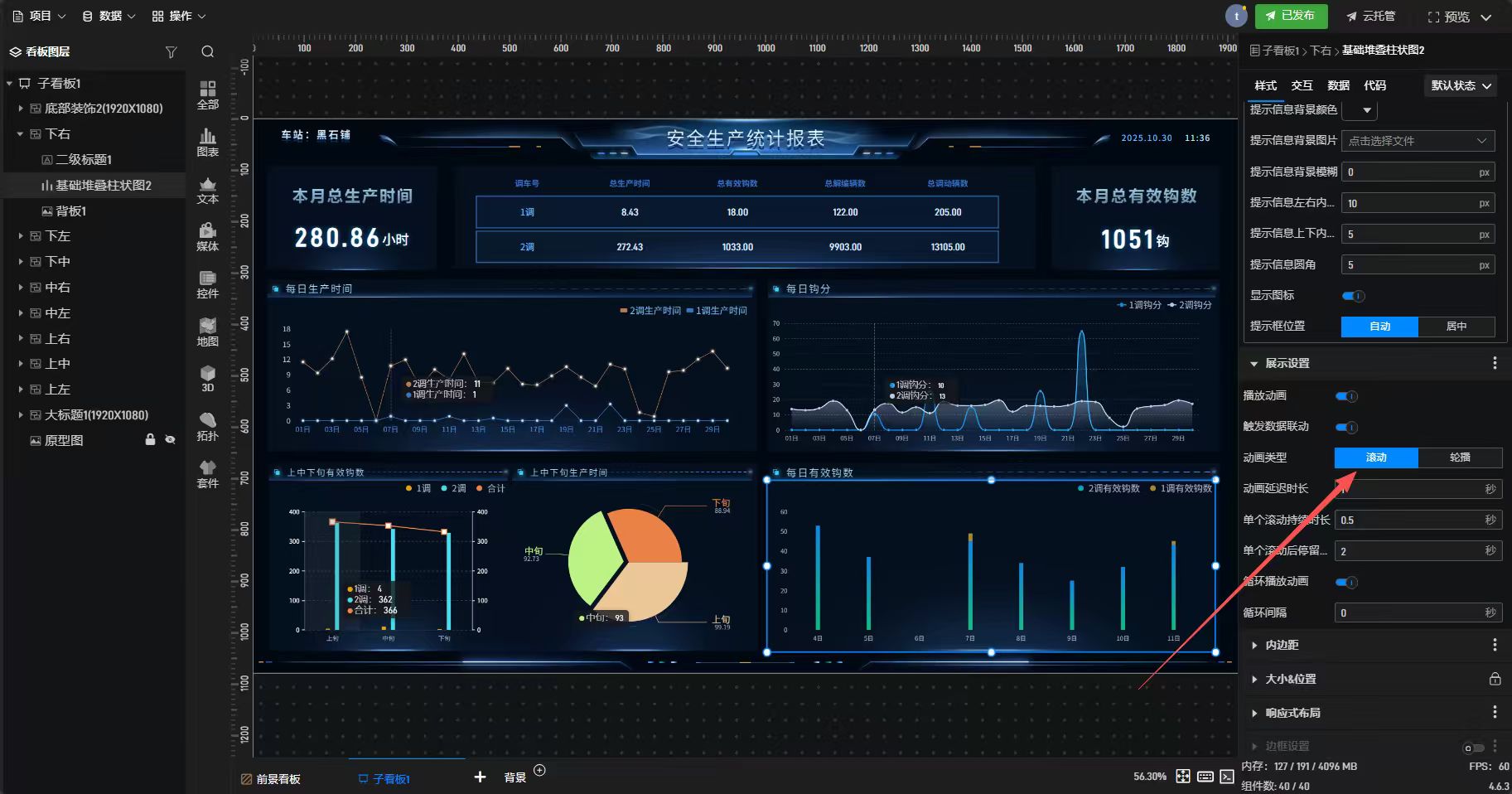
Task: Open the 3D components icon
Action: pyautogui.click(x=207, y=379)
